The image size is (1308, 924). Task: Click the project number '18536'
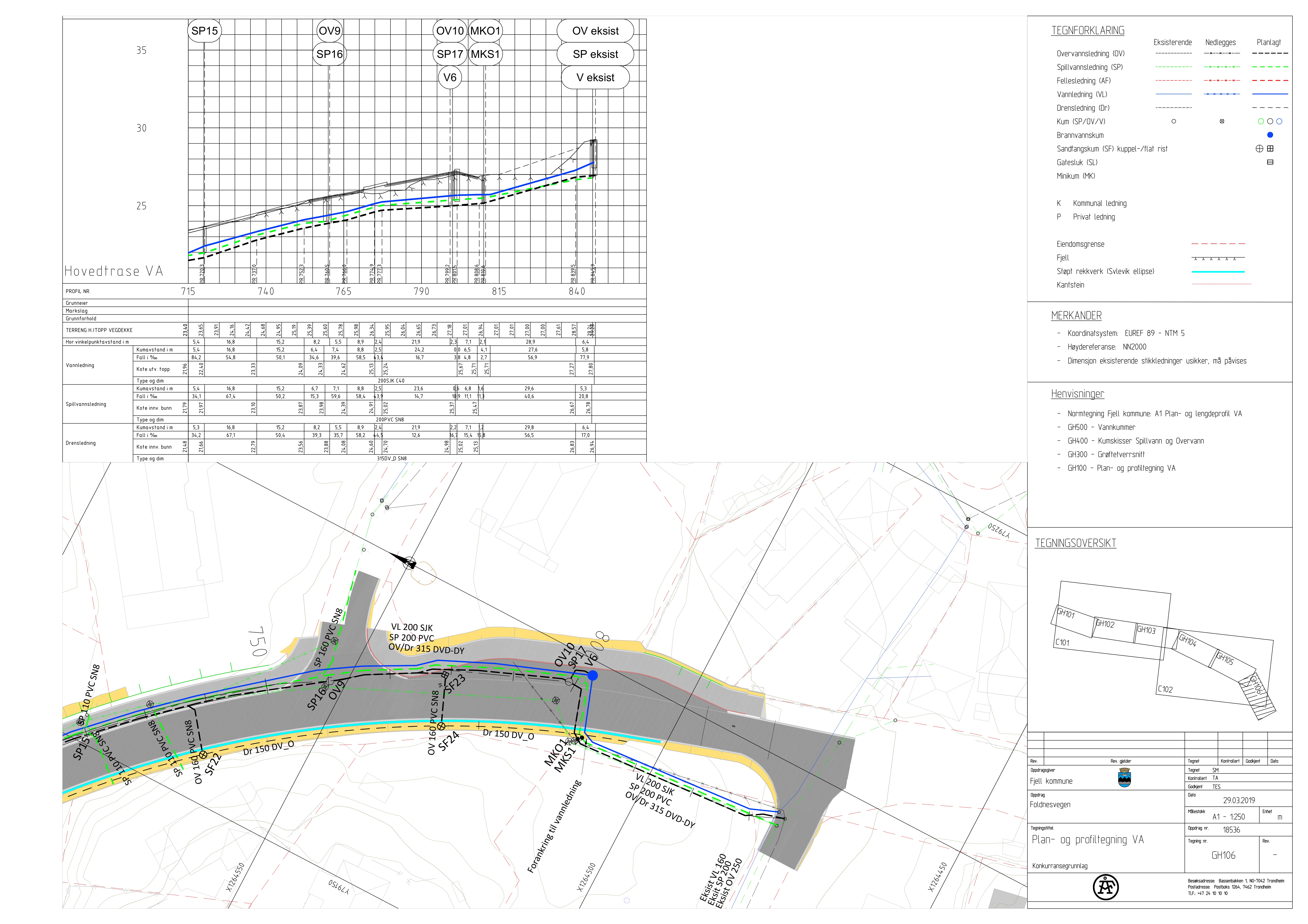point(1232,830)
